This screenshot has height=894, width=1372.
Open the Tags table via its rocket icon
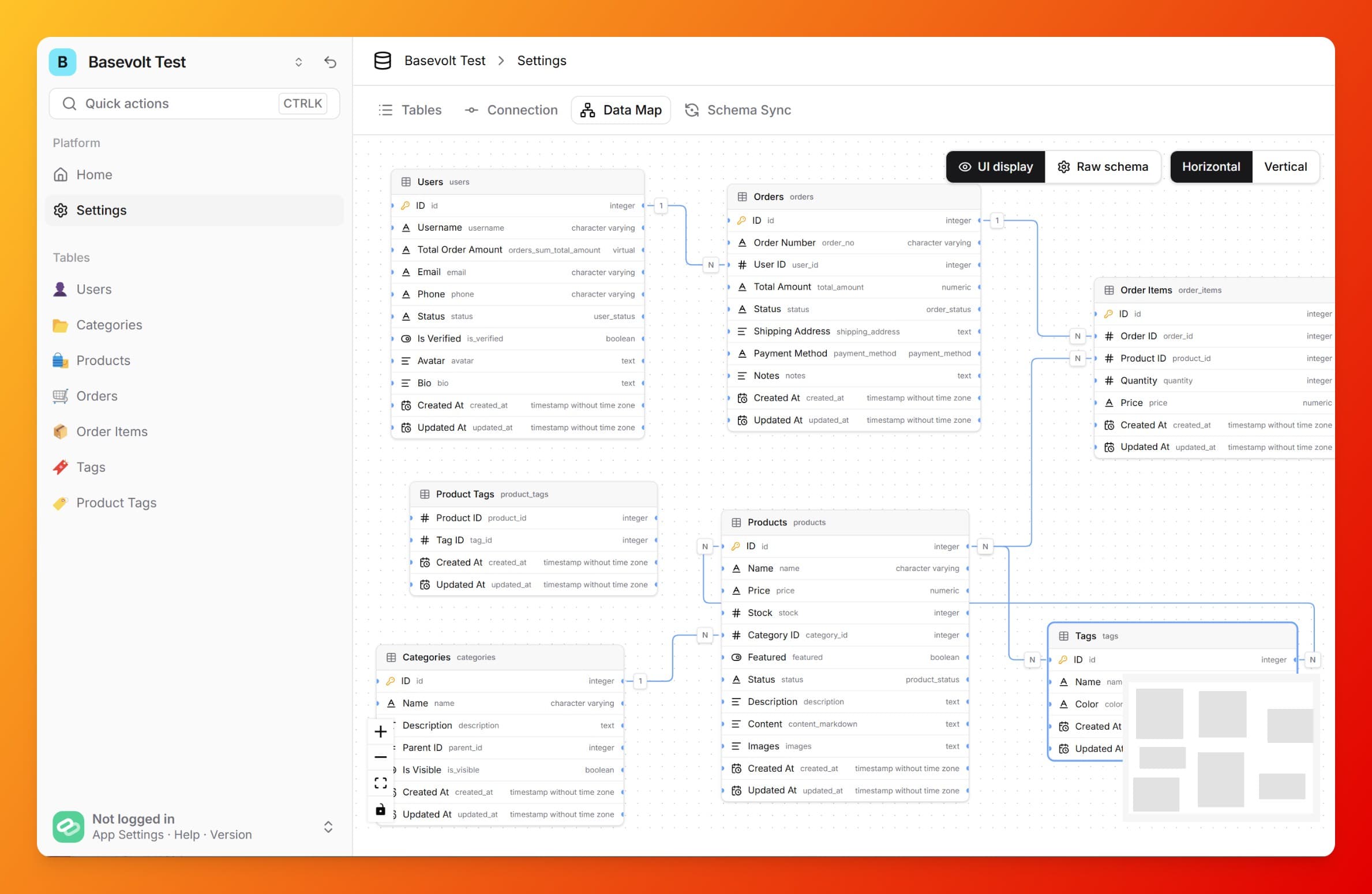click(x=61, y=467)
